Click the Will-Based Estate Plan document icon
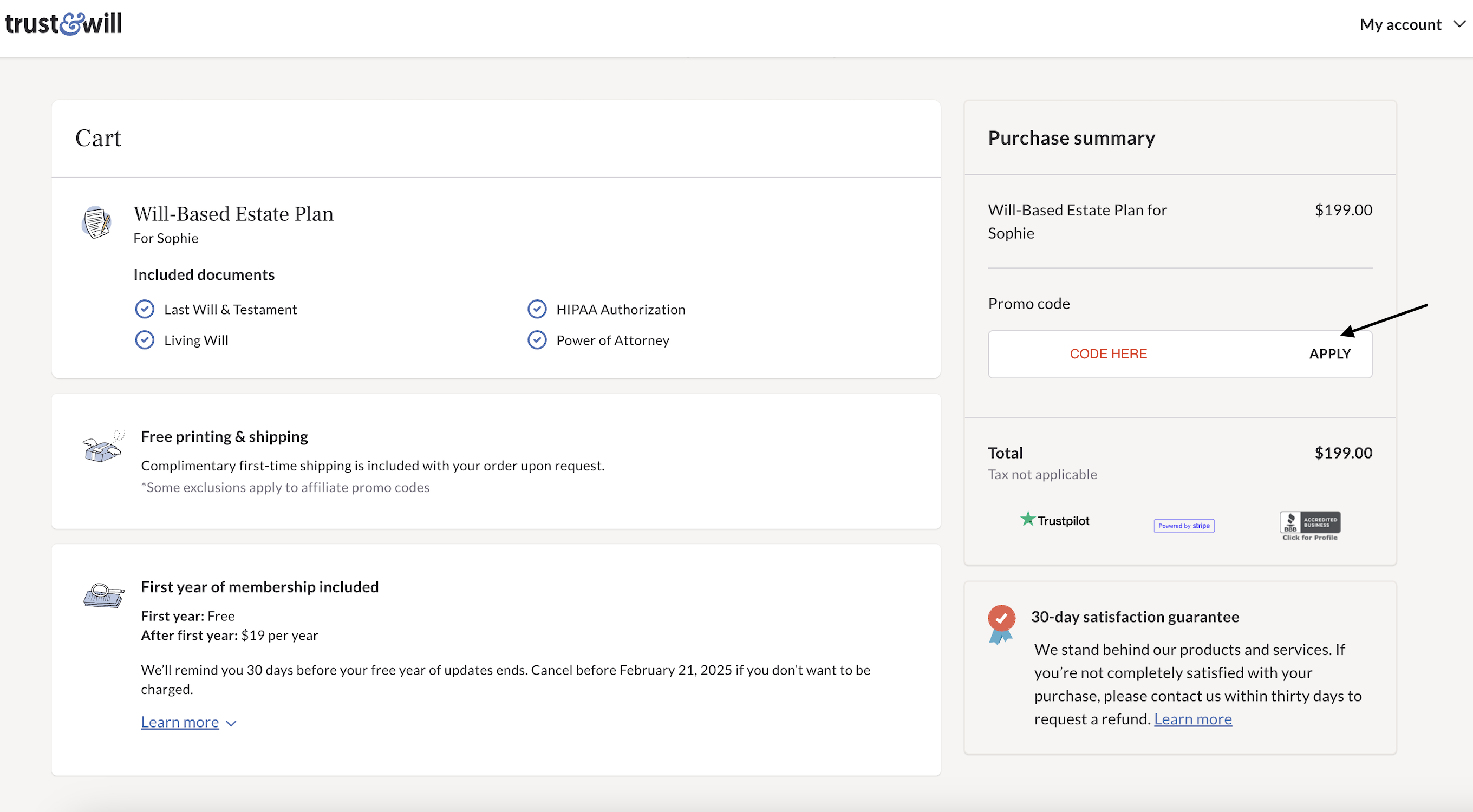 coord(96,222)
